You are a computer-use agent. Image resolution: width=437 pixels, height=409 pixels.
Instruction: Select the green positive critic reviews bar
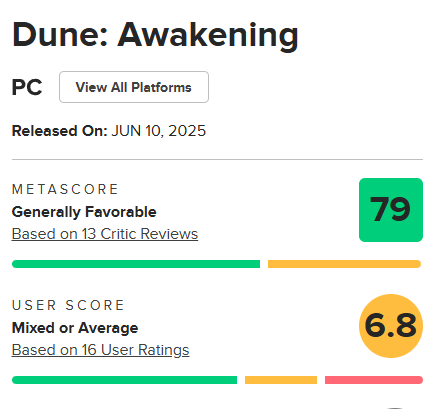click(136, 264)
